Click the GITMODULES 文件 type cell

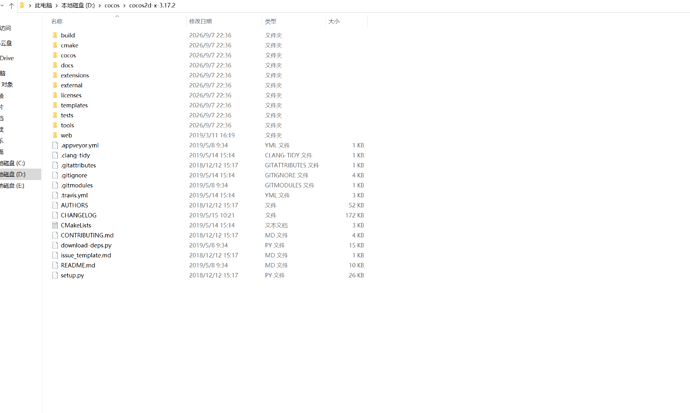pyautogui.click(x=289, y=185)
